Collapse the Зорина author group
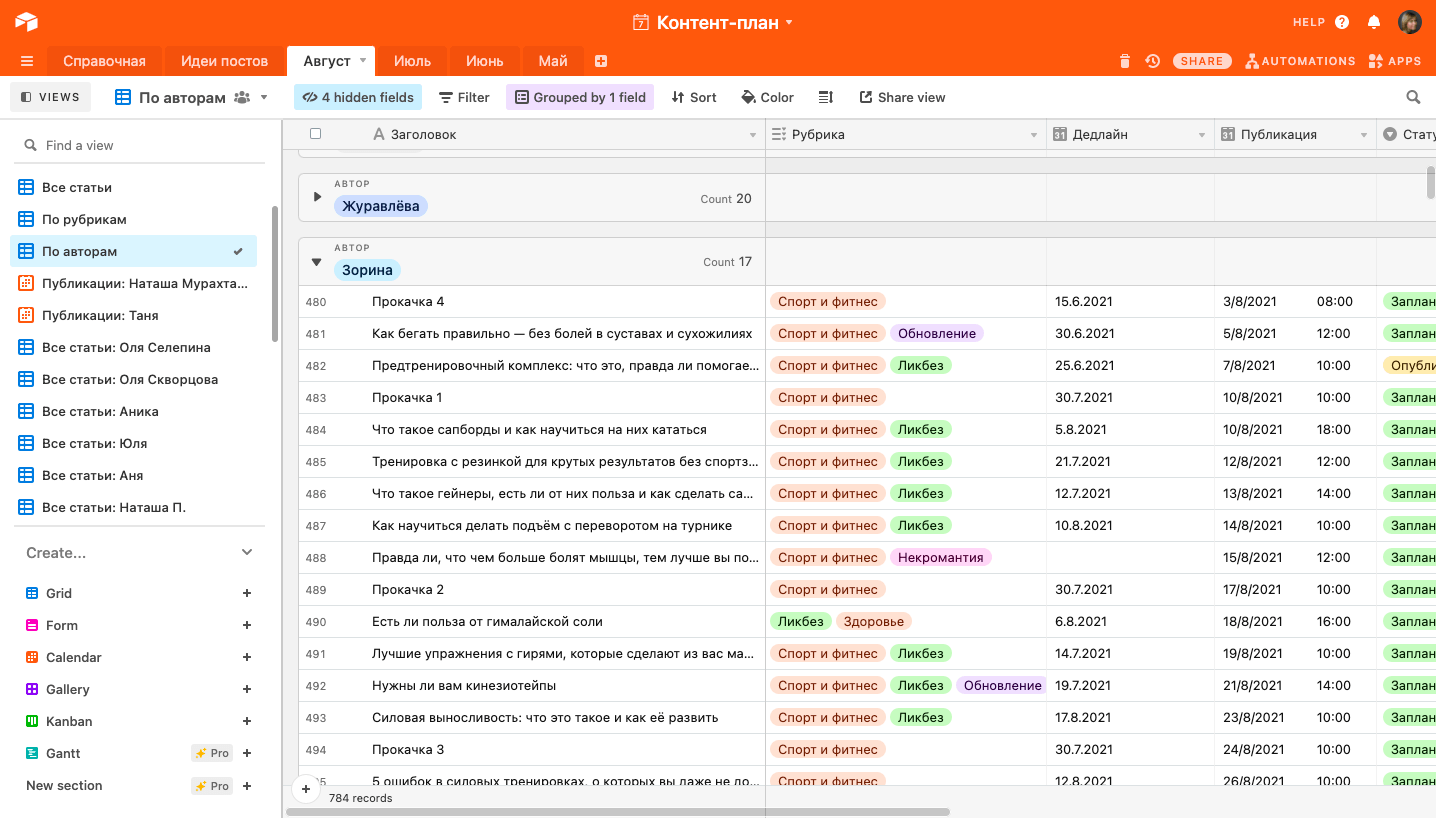This screenshot has width=1436, height=818. 317,262
